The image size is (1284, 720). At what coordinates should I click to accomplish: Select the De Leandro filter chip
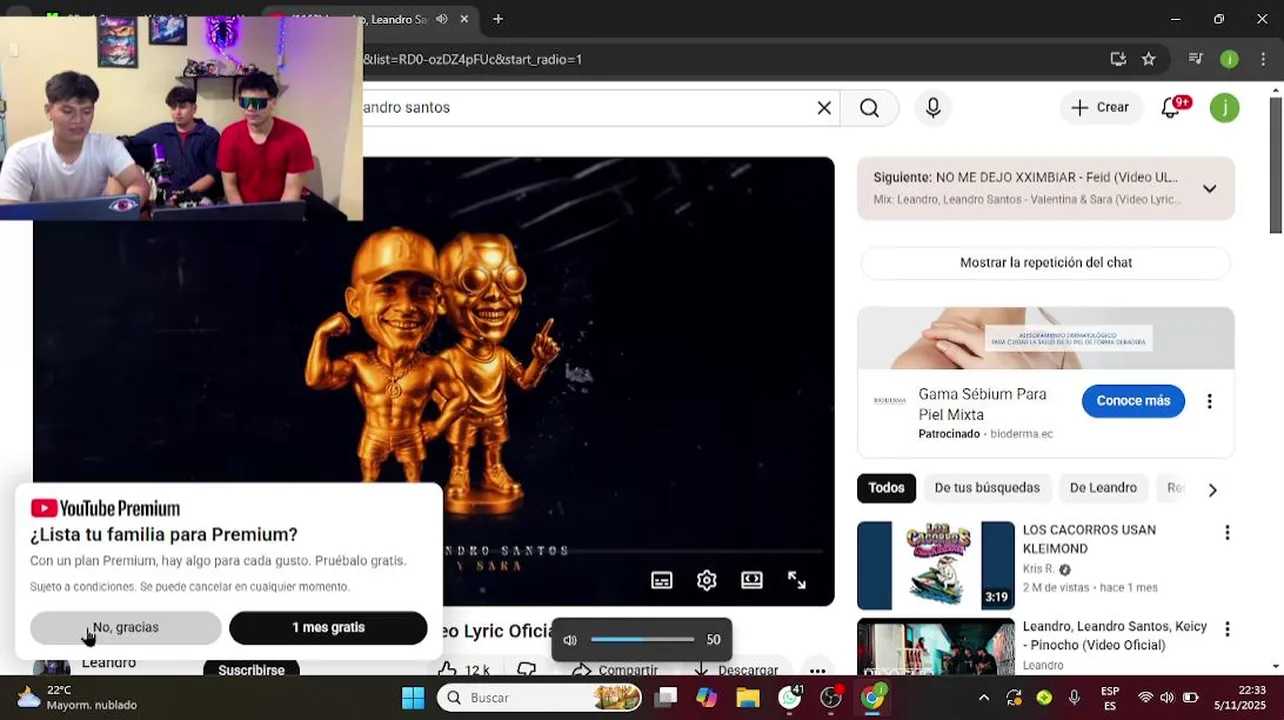[x=1103, y=488]
